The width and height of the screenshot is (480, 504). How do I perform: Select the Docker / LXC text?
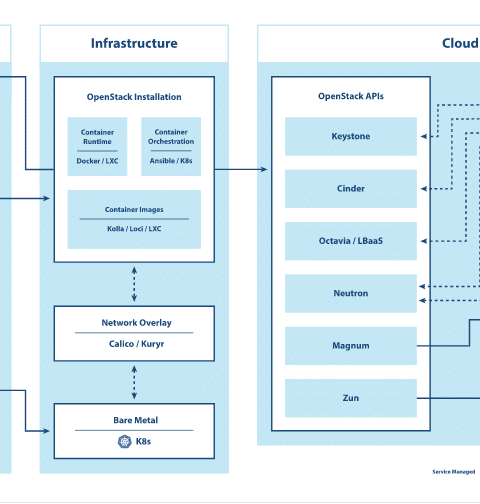97,161
